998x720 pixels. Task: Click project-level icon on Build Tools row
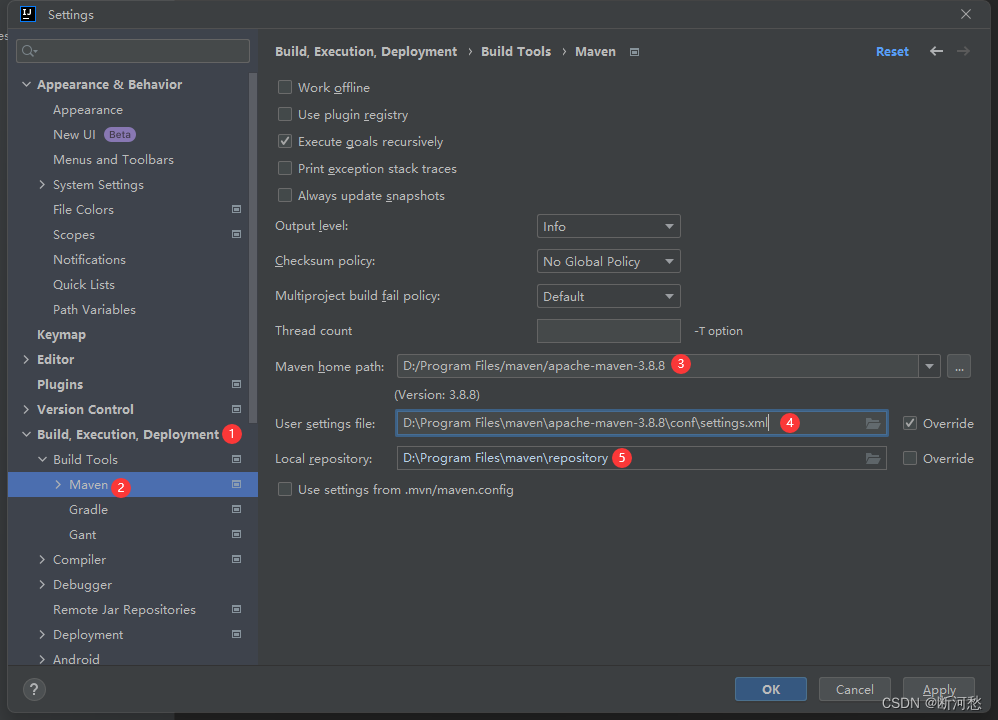pyautogui.click(x=236, y=460)
